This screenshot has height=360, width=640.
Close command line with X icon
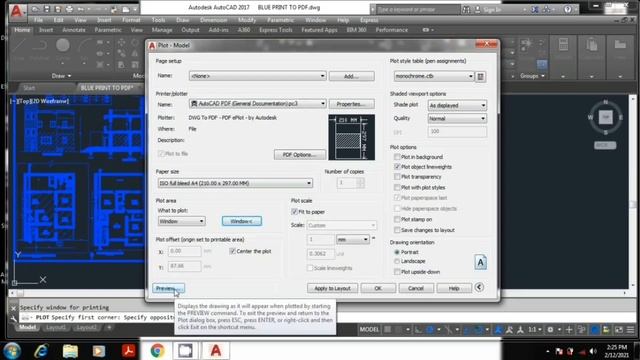[x=13, y=308]
